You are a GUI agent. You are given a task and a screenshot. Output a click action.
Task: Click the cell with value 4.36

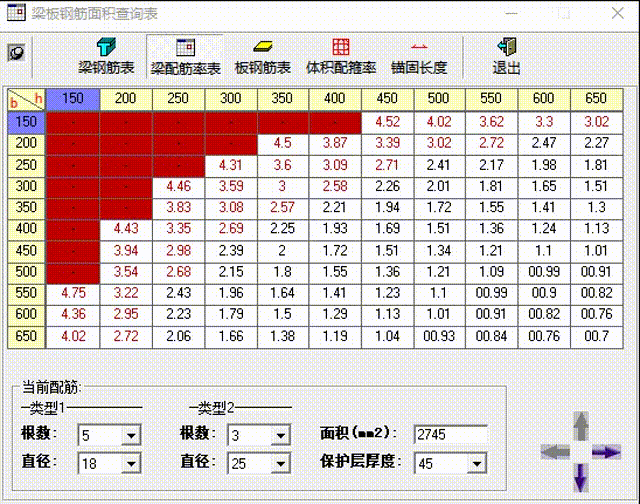coord(73,315)
